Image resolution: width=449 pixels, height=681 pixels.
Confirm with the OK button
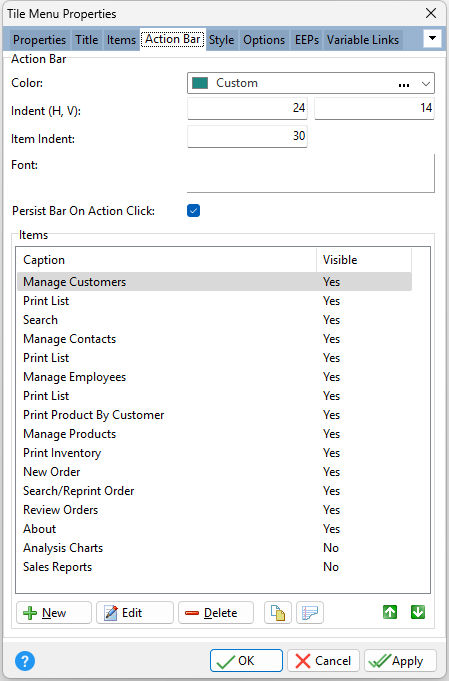point(246,661)
